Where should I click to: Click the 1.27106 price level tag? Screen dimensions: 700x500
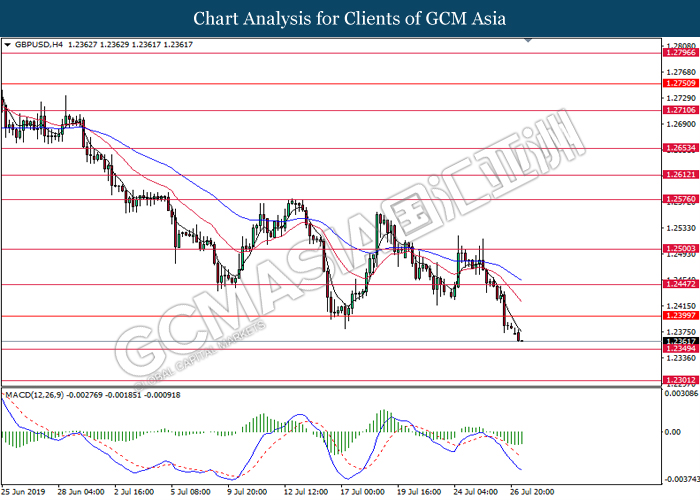[679, 111]
